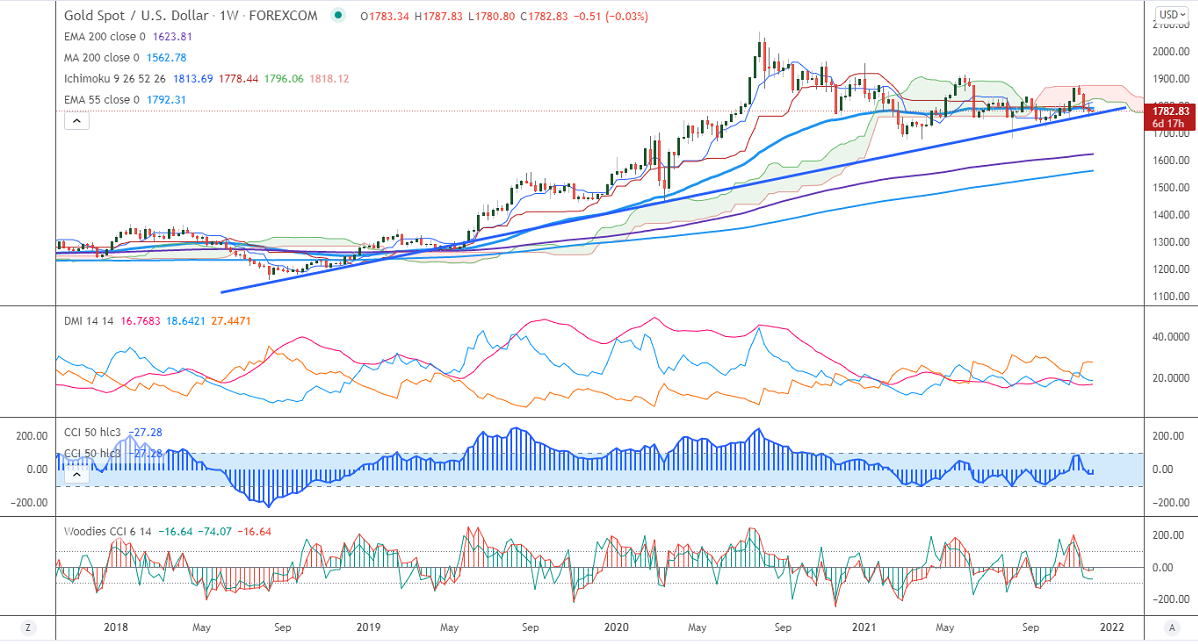The height and width of the screenshot is (644, 1198).
Task: Click the FOREXCOM exchange label
Action: tap(283, 15)
